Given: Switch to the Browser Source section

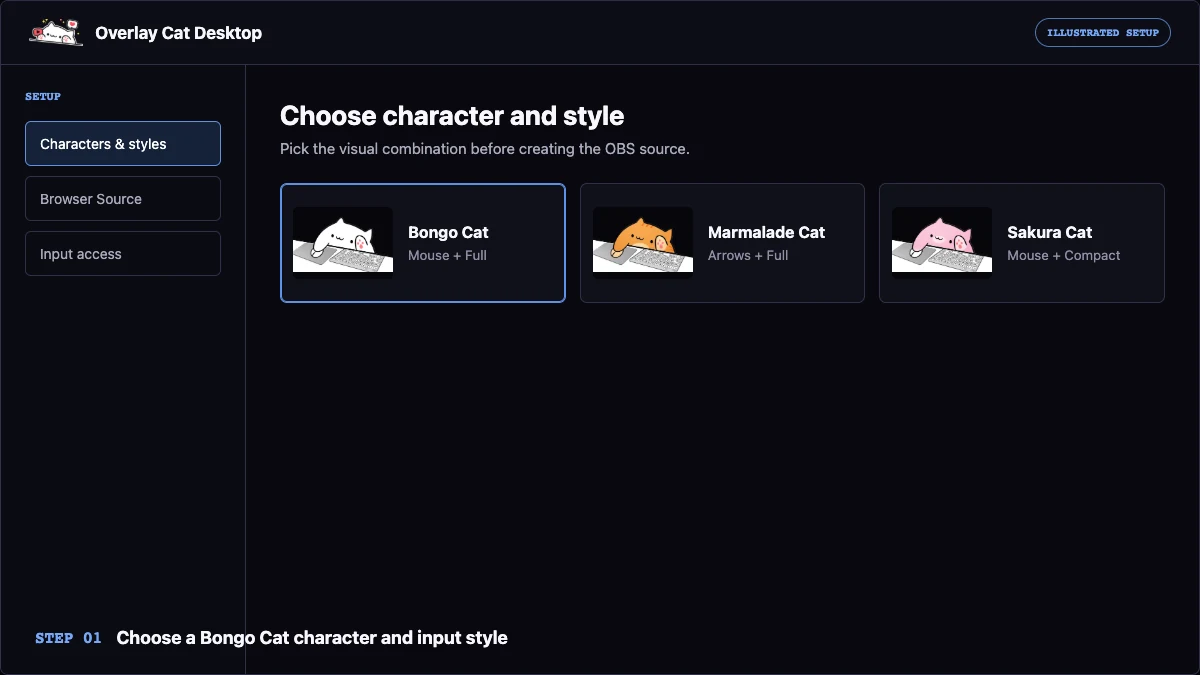Looking at the screenshot, I should (123, 199).
